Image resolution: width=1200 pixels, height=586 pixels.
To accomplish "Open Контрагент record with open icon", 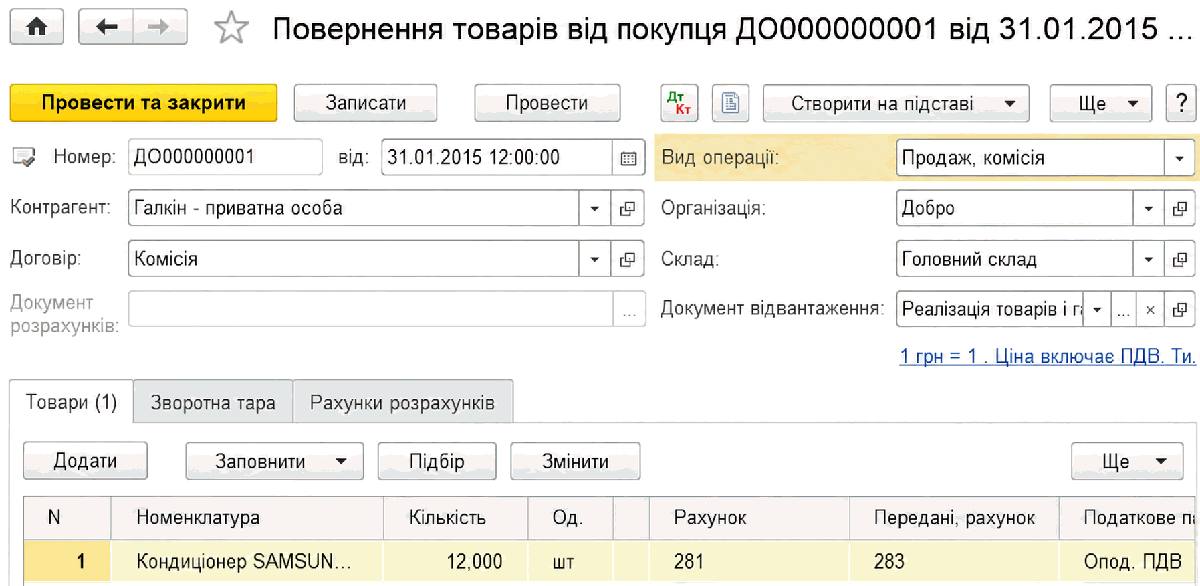I will [x=627, y=208].
